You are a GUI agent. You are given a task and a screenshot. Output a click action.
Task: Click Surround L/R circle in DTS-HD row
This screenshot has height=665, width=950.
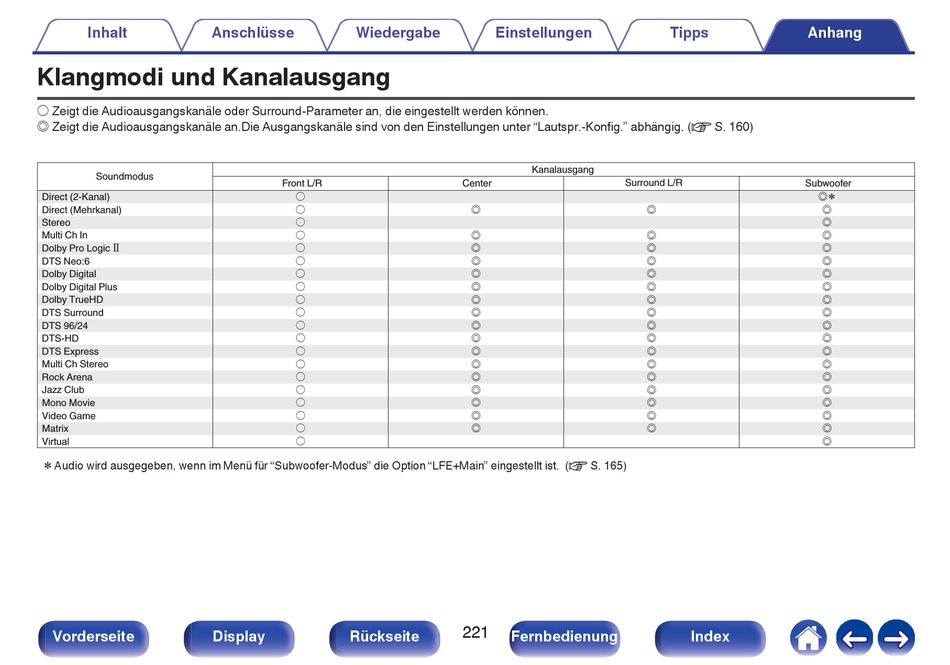(x=651, y=339)
